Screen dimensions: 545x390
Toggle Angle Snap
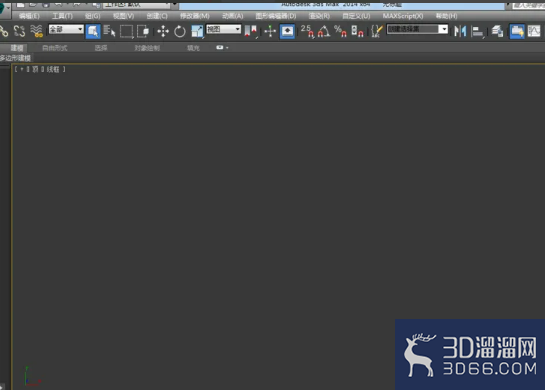click(324, 31)
